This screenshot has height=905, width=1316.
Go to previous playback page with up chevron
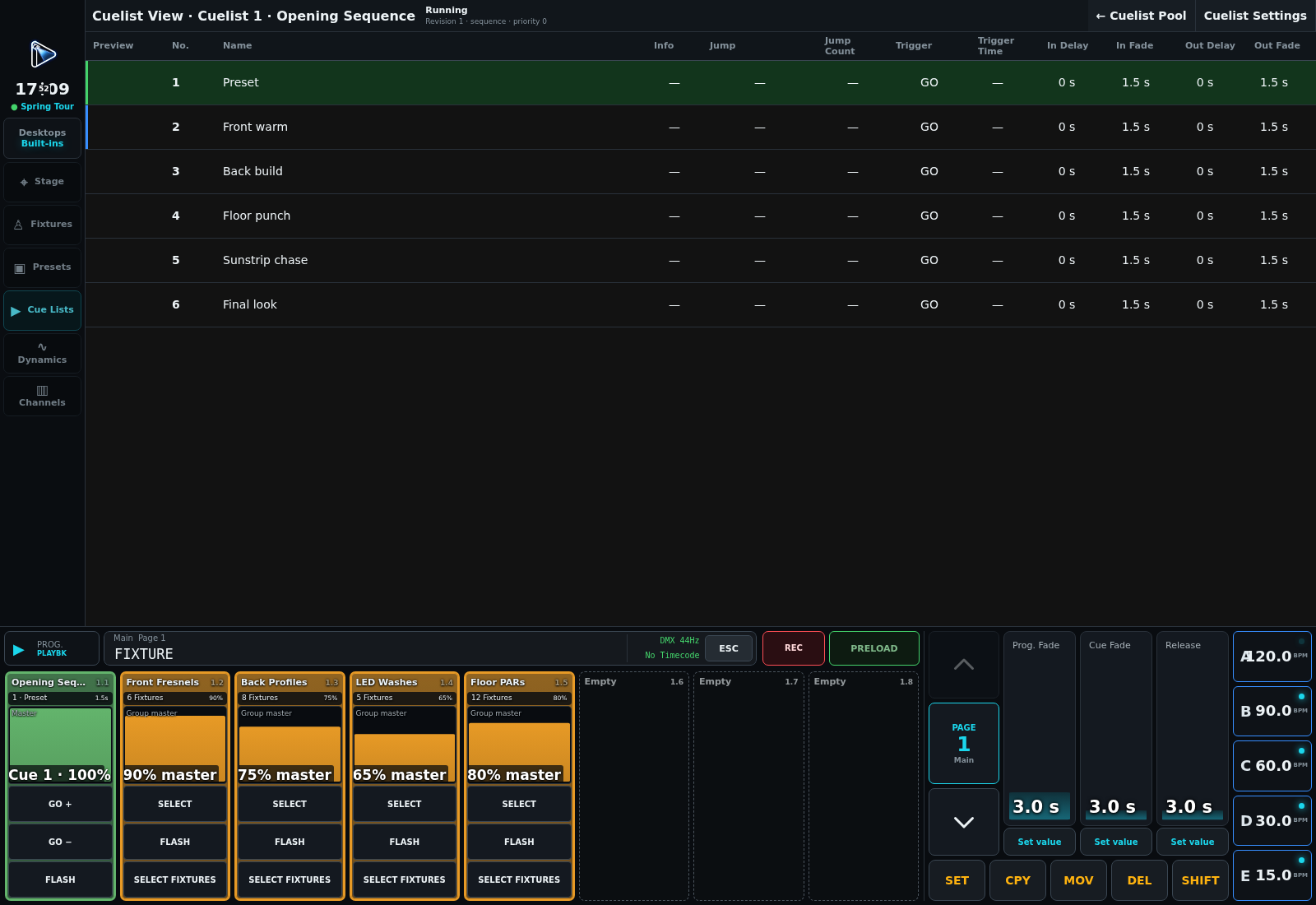[x=963, y=665]
